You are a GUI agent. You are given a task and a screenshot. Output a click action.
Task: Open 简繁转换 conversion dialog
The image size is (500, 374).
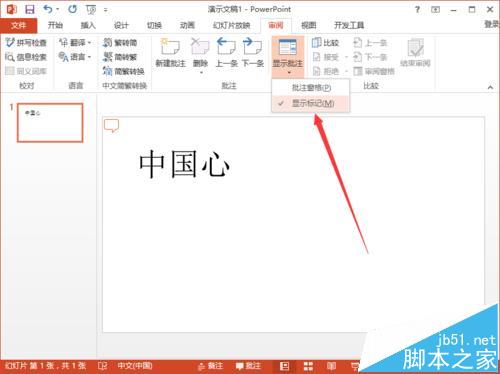124,71
